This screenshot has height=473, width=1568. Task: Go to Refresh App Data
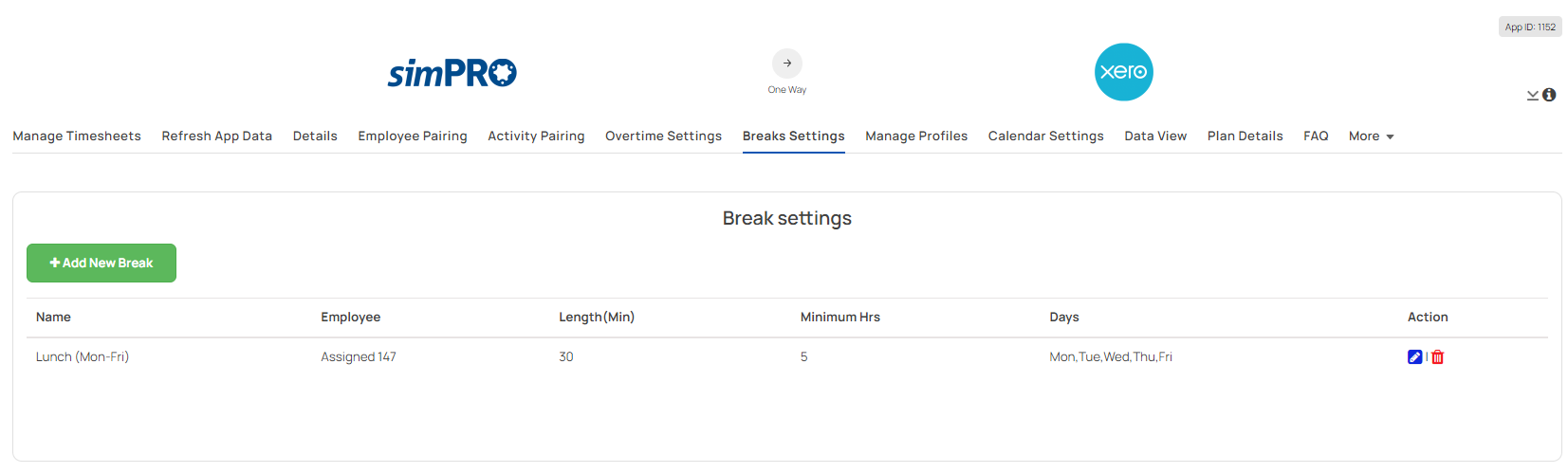click(x=217, y=136)
